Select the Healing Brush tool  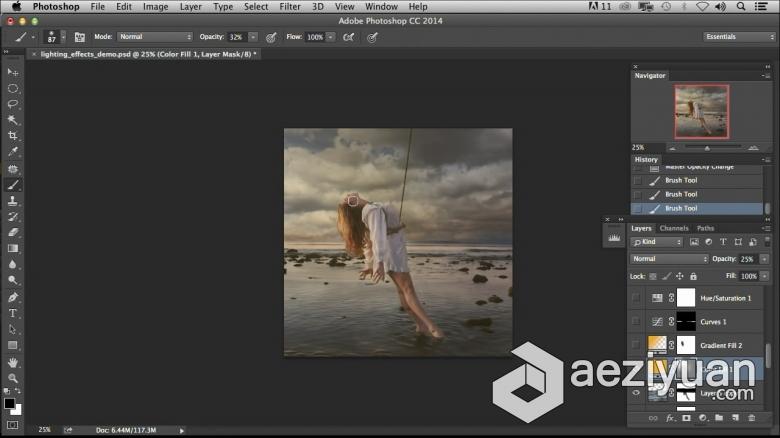pos(13,169)
